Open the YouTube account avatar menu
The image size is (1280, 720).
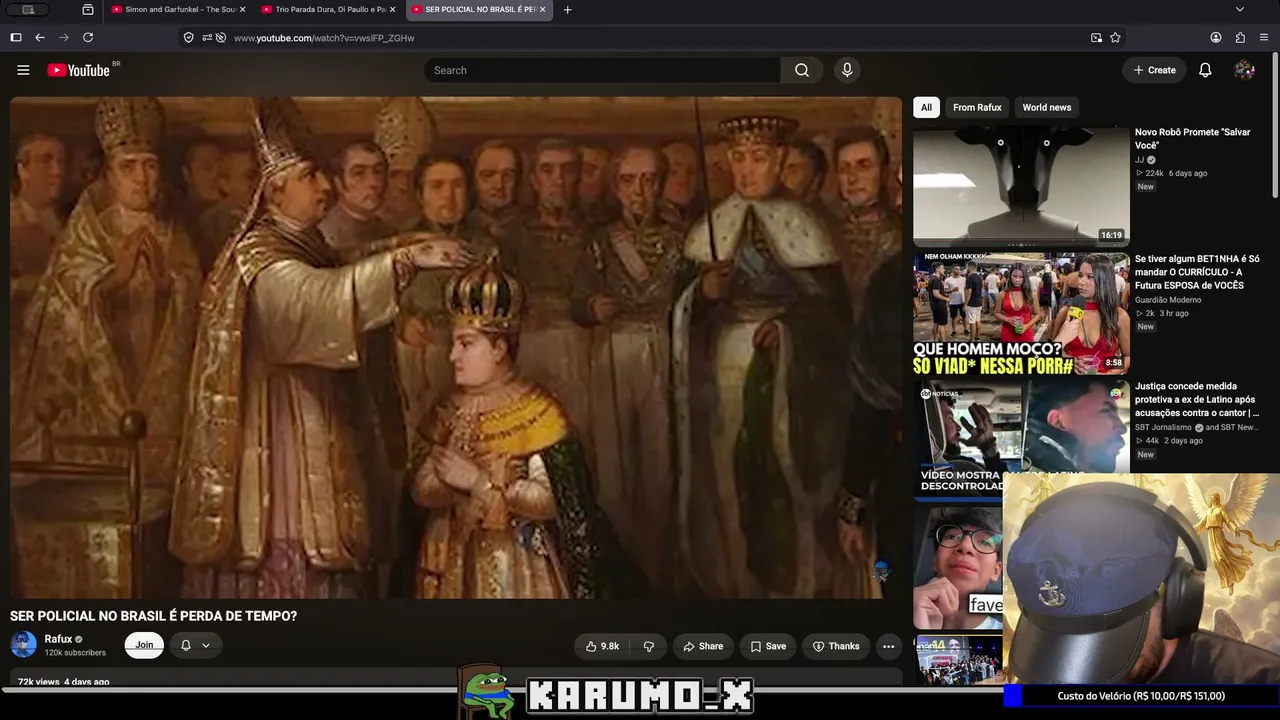pyautogui.click(x=1244, y=70)
